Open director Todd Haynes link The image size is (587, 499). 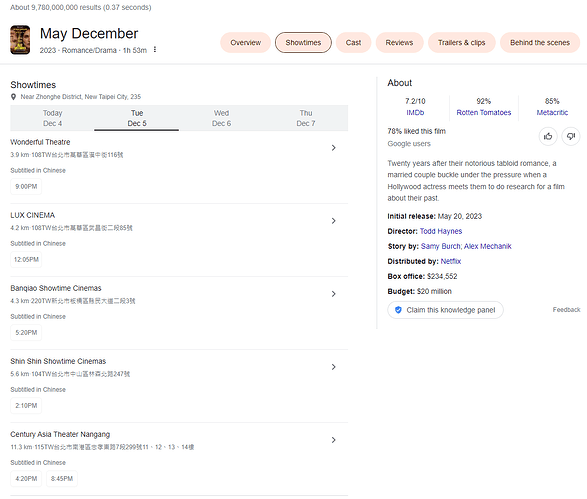pyautogui.click(x=441, y=231)
